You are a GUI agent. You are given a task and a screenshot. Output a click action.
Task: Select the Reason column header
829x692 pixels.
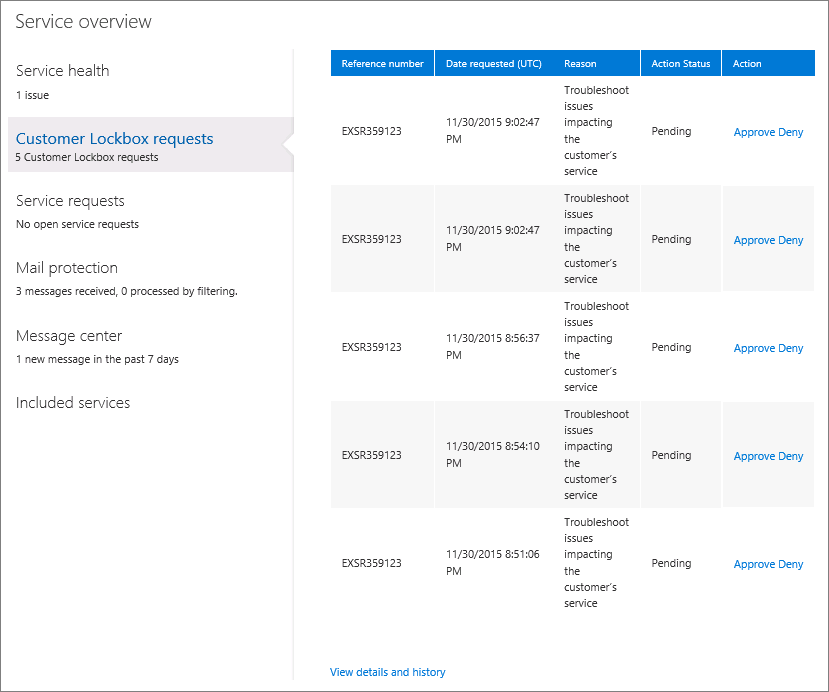pyautogui.click(x=580, y=64)
